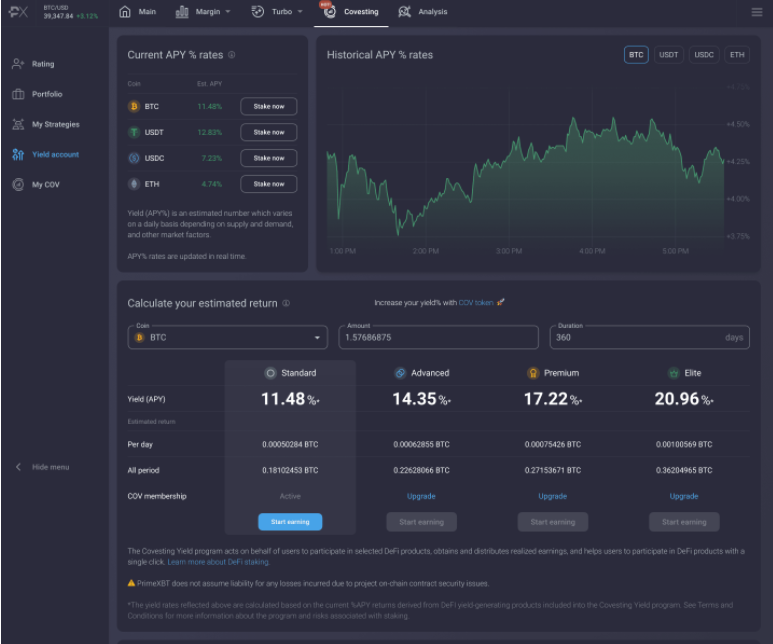The image size is (773, 644).
Task: Click the Covesting icon
Action: click(330, 11)
